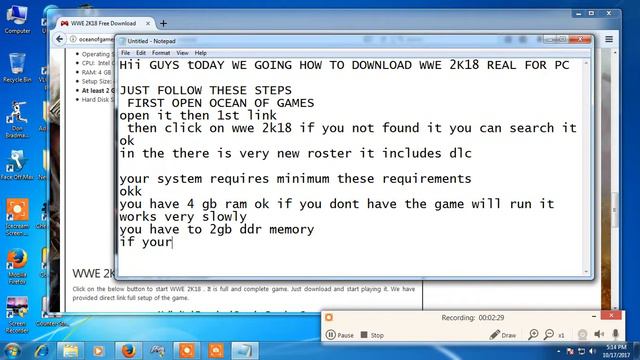Open the Notepad Edit menu
The width and height of the screenshot is (640, 360).
[x=141, y=53]
